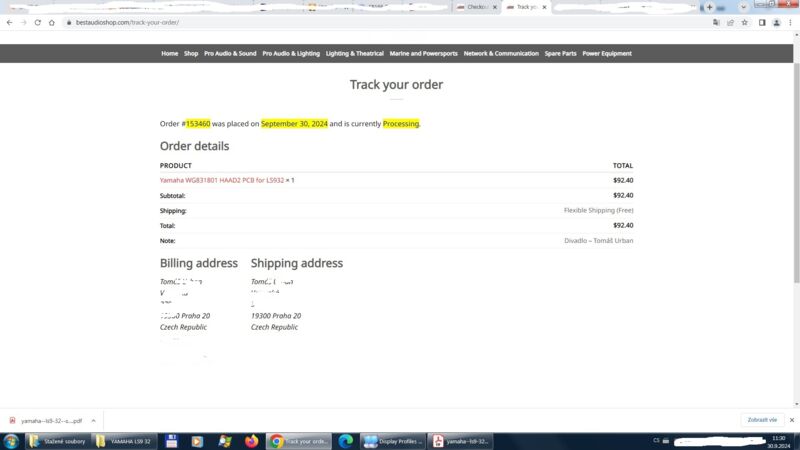Image resolution: width=800 pixels, height=450 pixels.
Task: Open the yamaha-ls9-32 PDF taskbar window
Action: [461, 441]
